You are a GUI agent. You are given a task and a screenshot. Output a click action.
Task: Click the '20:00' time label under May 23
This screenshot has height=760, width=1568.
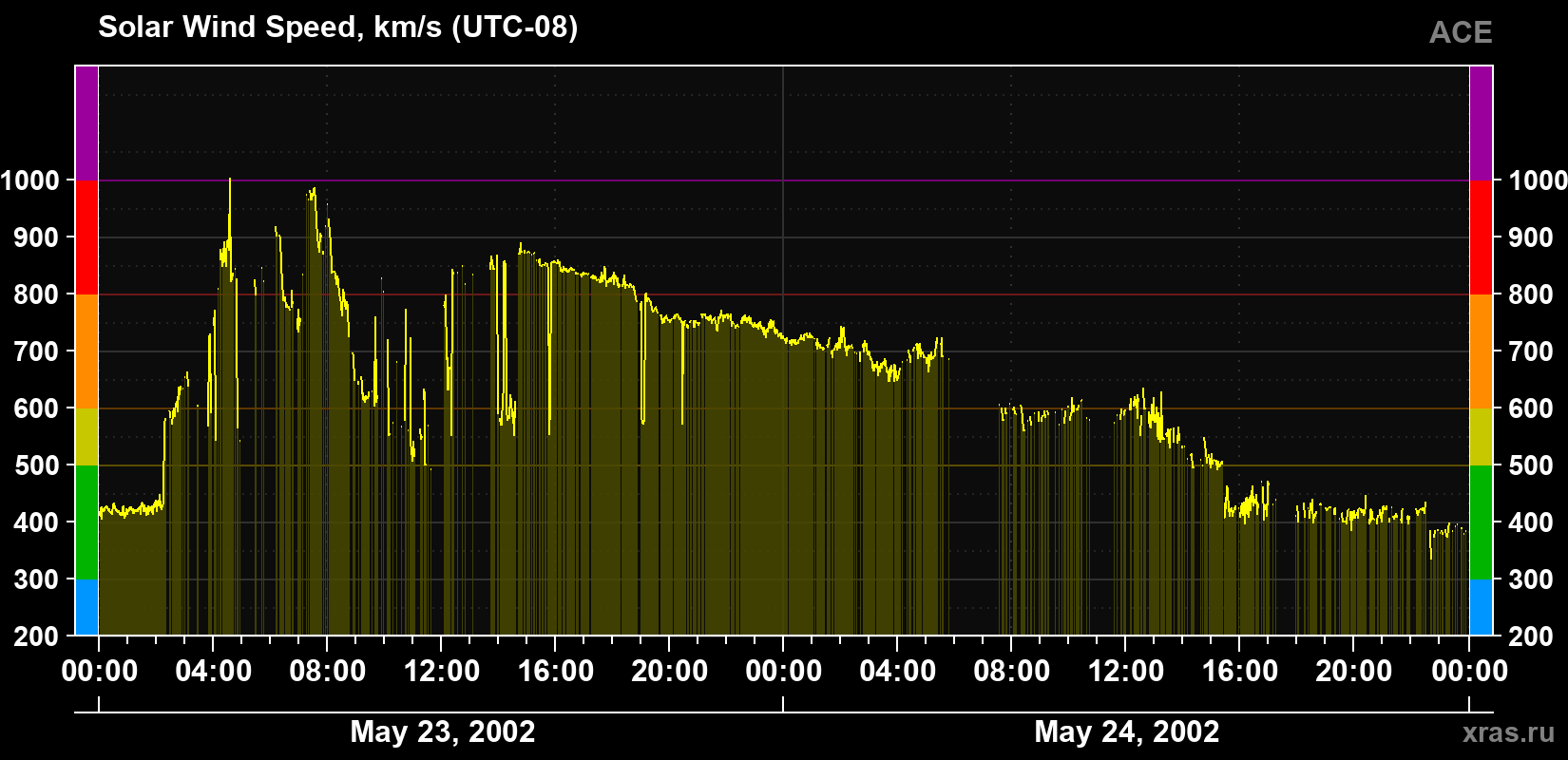669,672
